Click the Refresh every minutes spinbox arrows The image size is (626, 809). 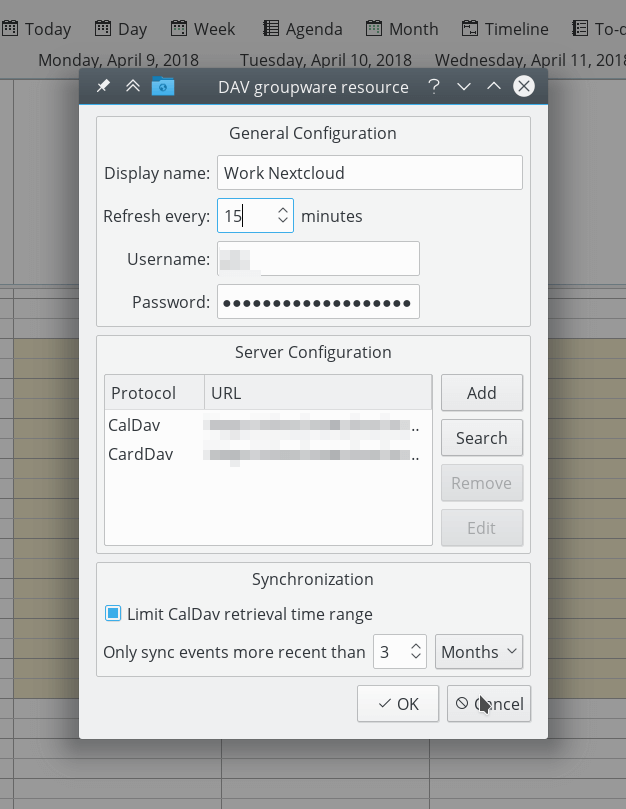click(x=283, y=216)
